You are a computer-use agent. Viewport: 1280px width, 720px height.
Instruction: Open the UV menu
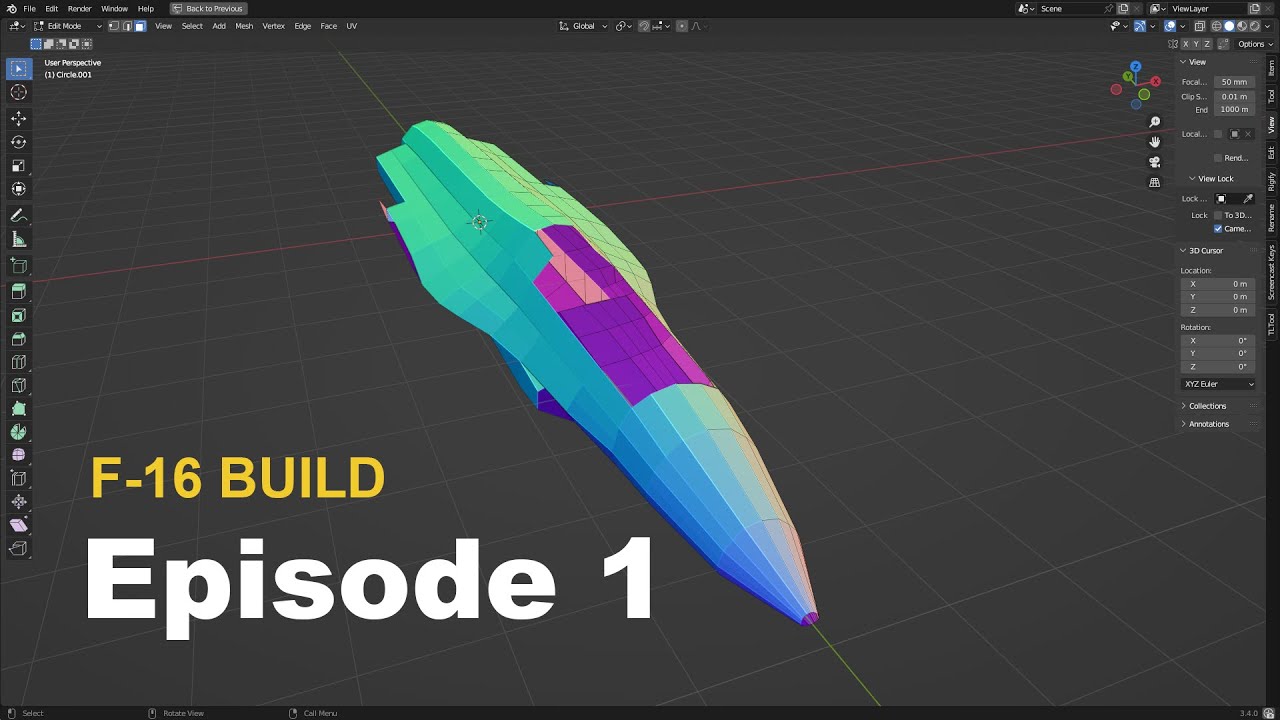pyautogui.click(x=351, y=26)
